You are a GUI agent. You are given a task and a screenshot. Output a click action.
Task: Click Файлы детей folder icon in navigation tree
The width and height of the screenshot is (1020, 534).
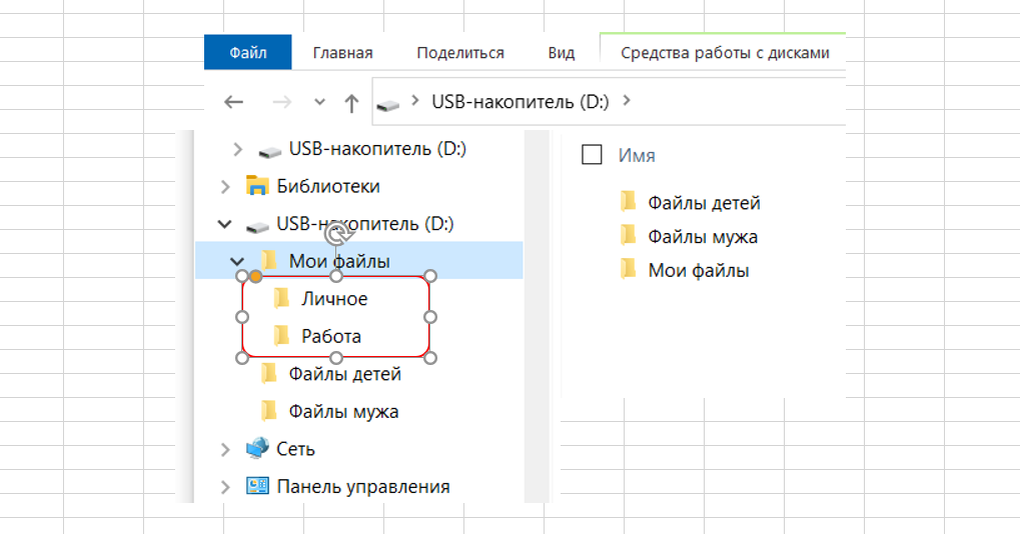[x=269, y=373]
